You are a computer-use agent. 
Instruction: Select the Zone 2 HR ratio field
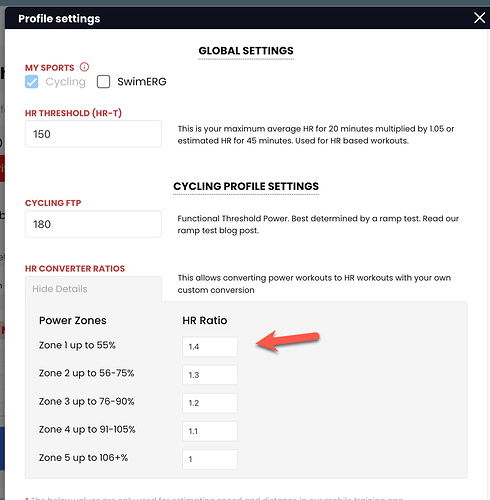[x=210, y=375]
